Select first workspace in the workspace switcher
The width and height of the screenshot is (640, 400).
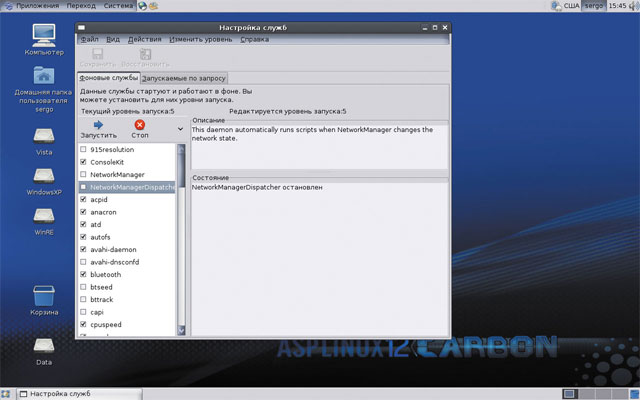pyautogui.click(x=569, y=394)
